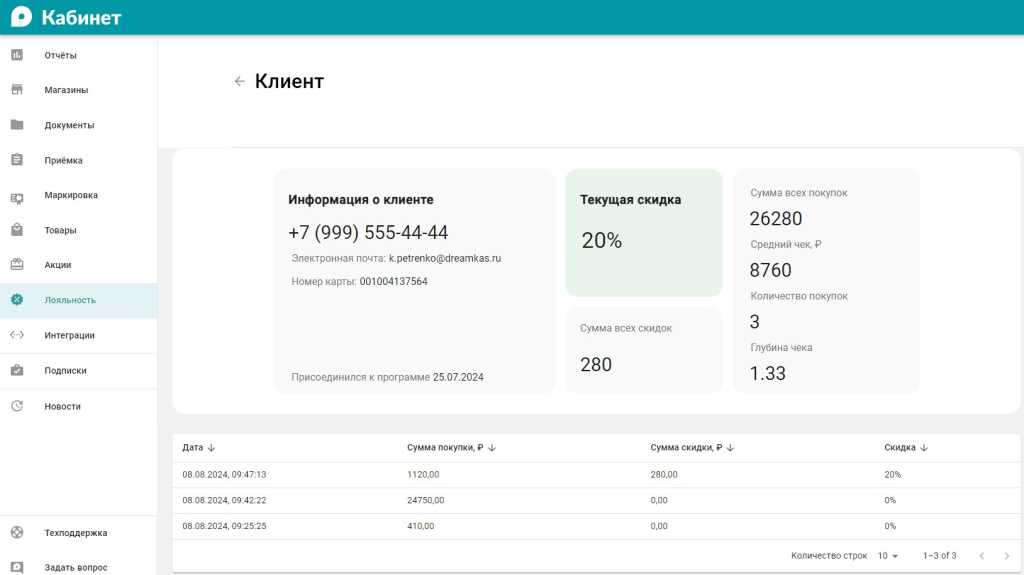Click the total purchases value 26280
1024x575 pixels.
pyautogui.click(x=775, y=218)
